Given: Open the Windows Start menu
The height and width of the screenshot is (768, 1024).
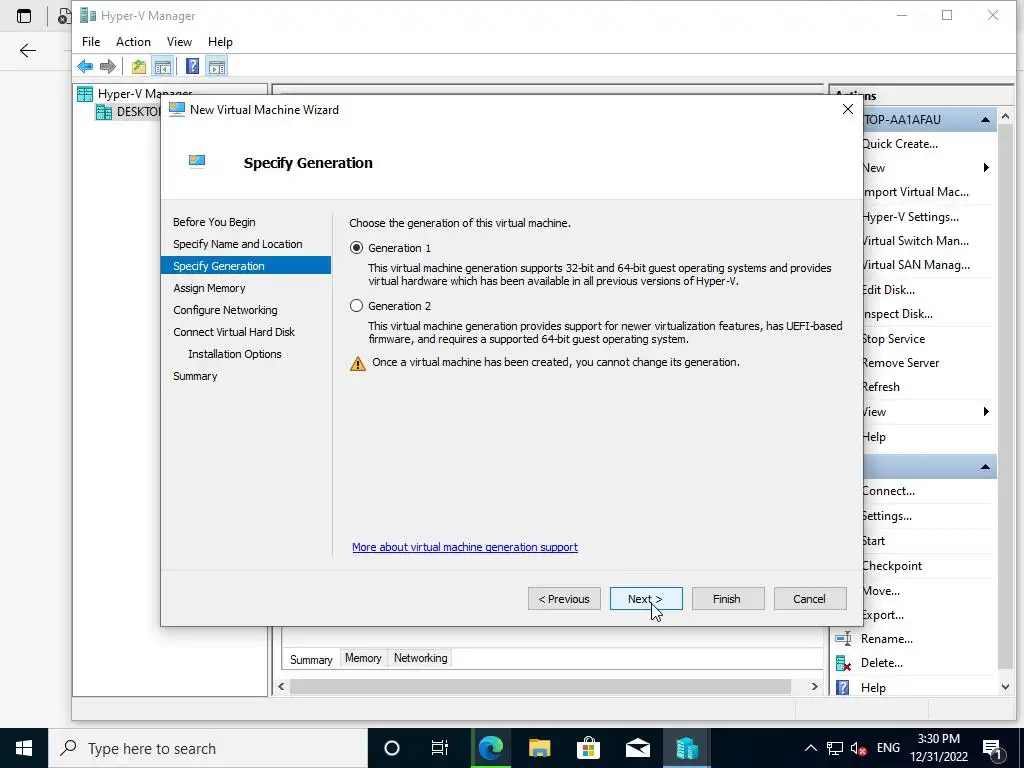Looking at the screenshot, I should point(24,748).
